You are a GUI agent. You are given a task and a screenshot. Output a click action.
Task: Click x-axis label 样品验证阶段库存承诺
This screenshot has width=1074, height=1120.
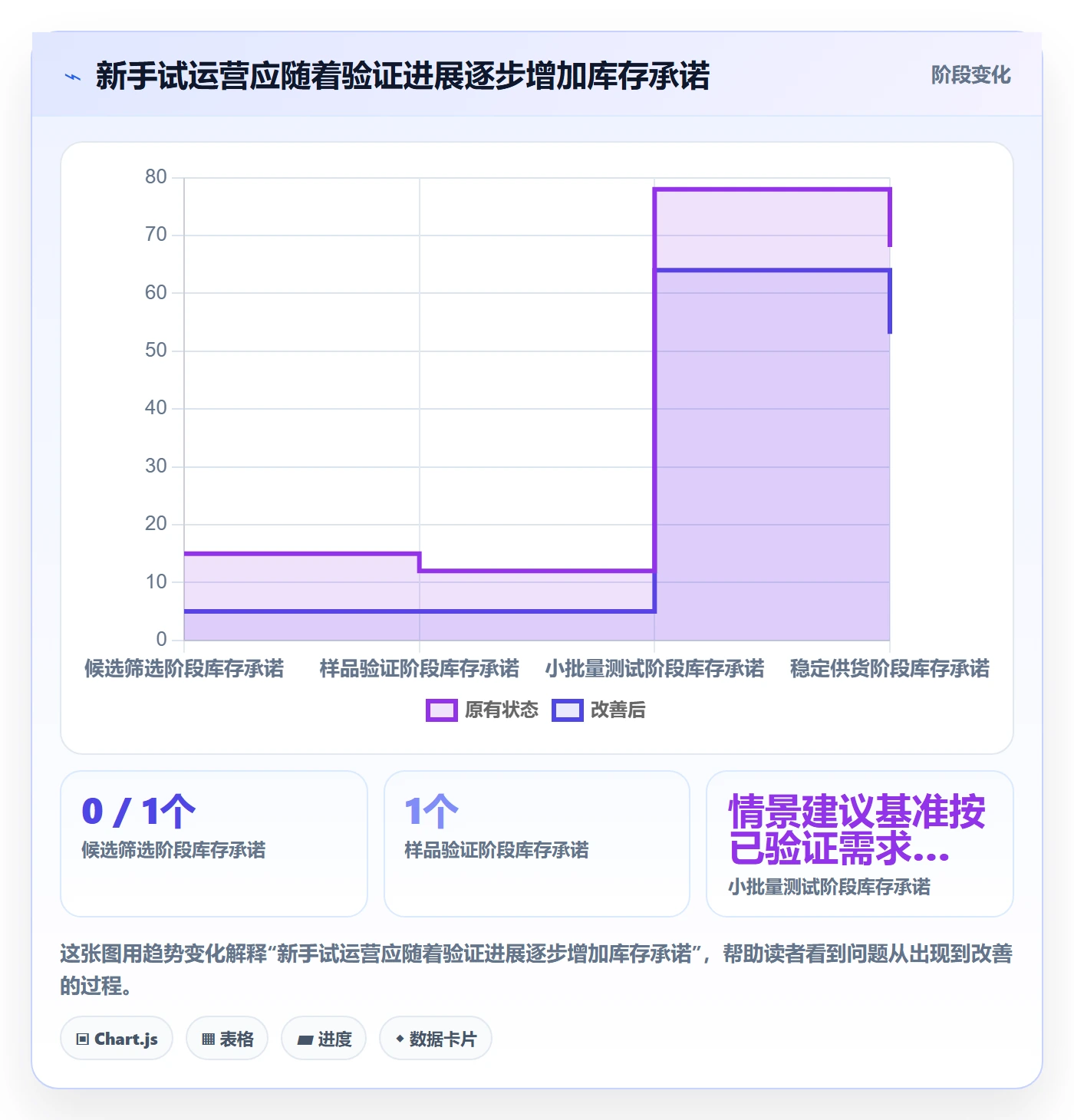point(420,669)
